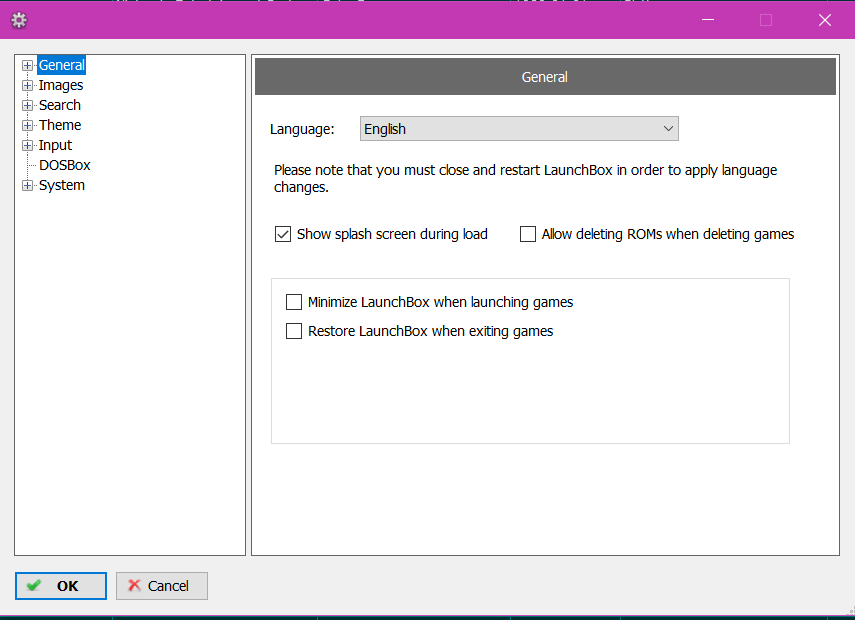
Task: Click the Cancel button
Action: coord(162,586)
